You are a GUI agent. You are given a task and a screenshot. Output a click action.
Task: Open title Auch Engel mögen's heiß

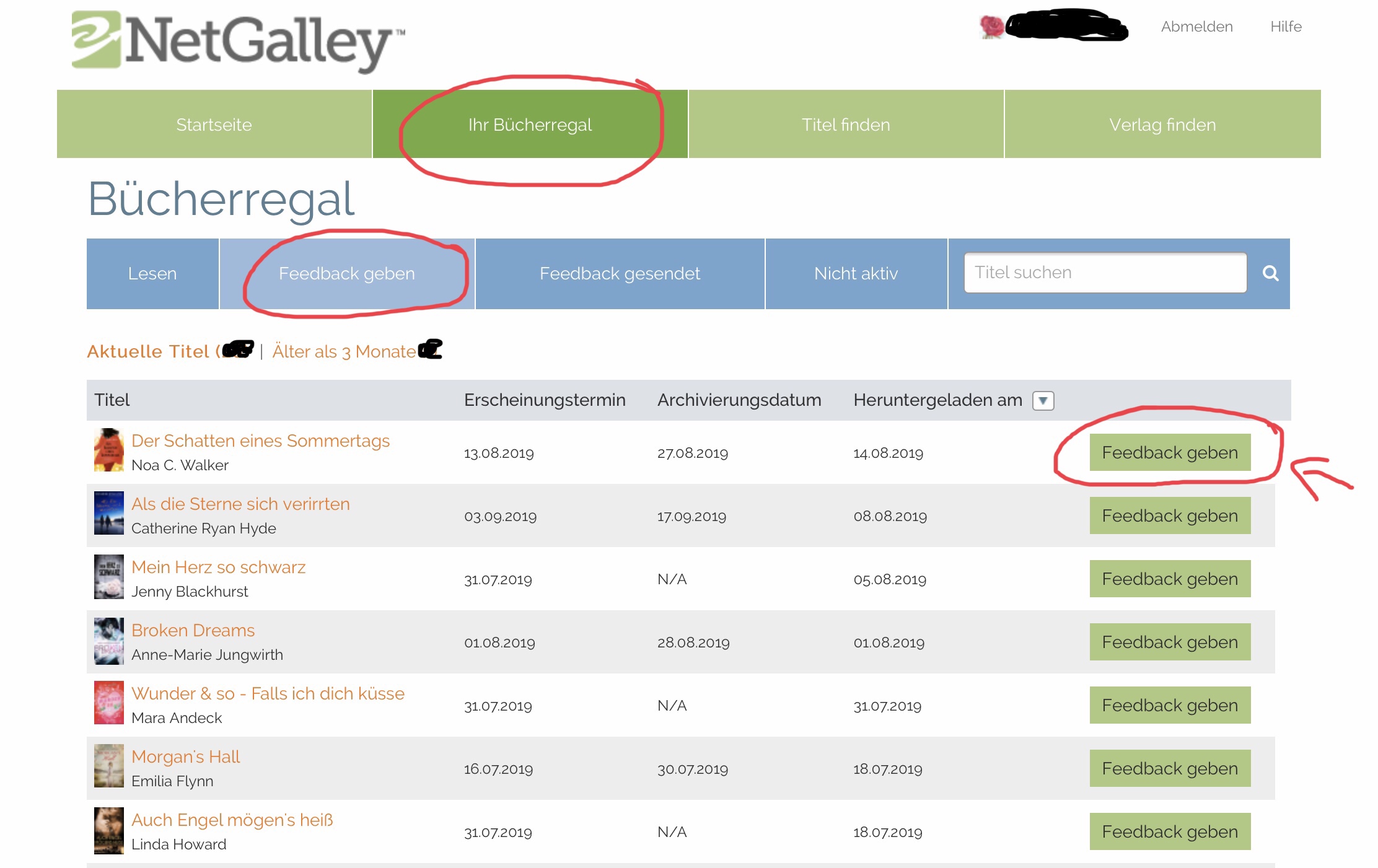232,820
